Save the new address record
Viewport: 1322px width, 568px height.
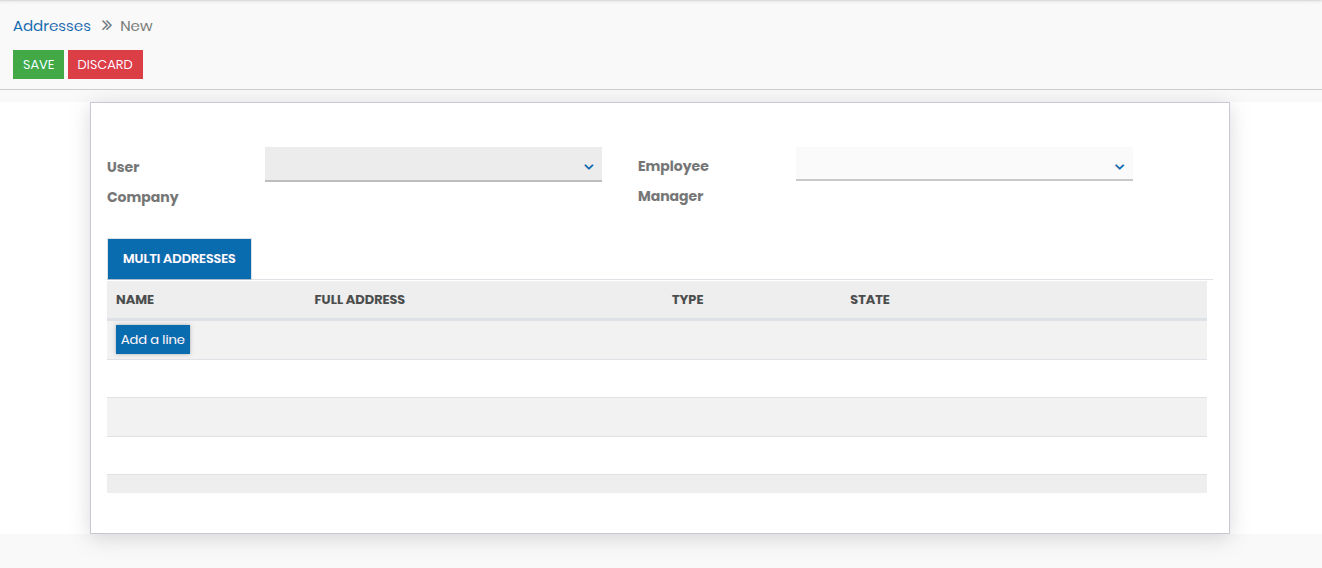tap(38, 65)
